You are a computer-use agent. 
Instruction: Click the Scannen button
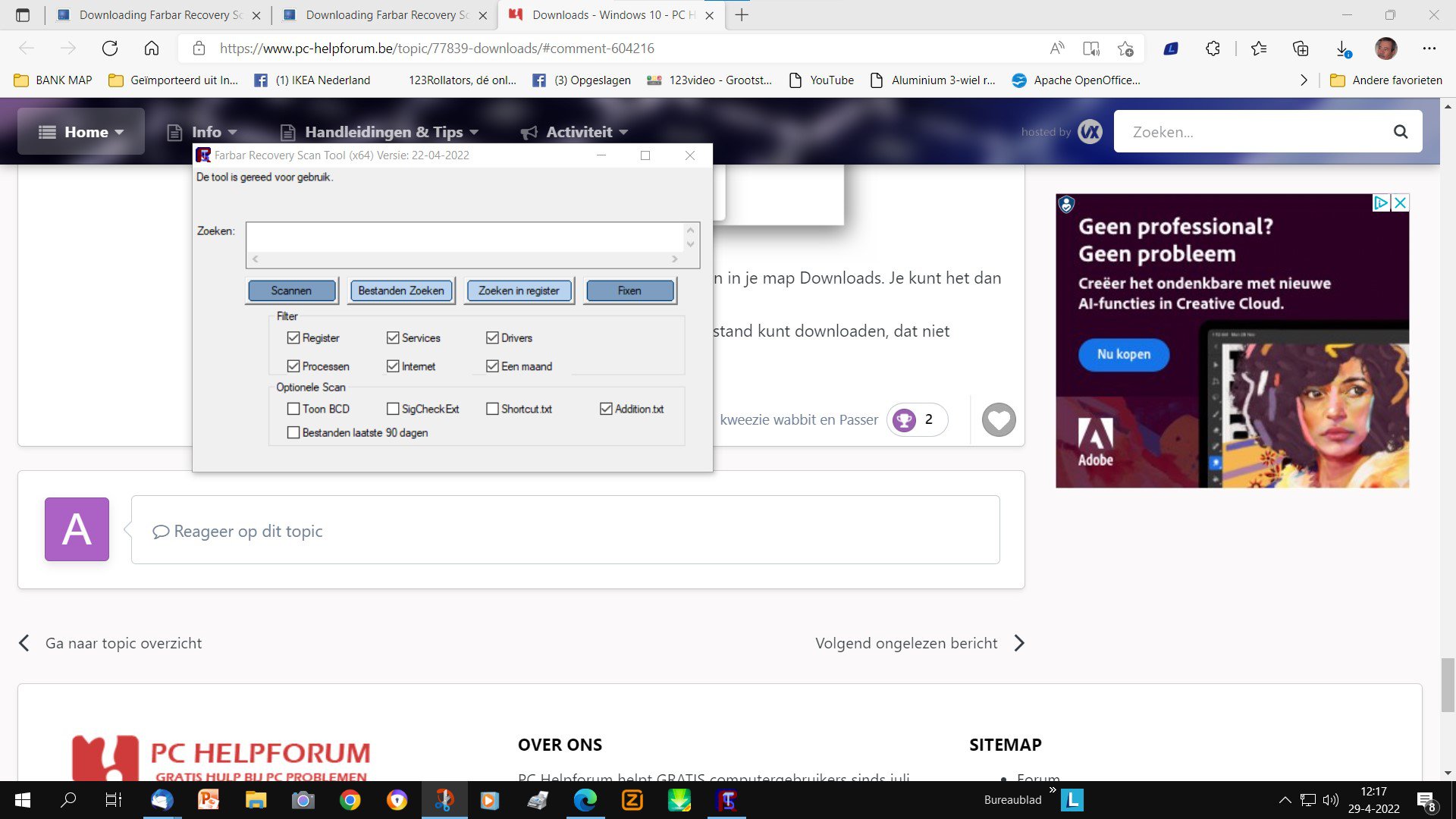coord(291,290)
